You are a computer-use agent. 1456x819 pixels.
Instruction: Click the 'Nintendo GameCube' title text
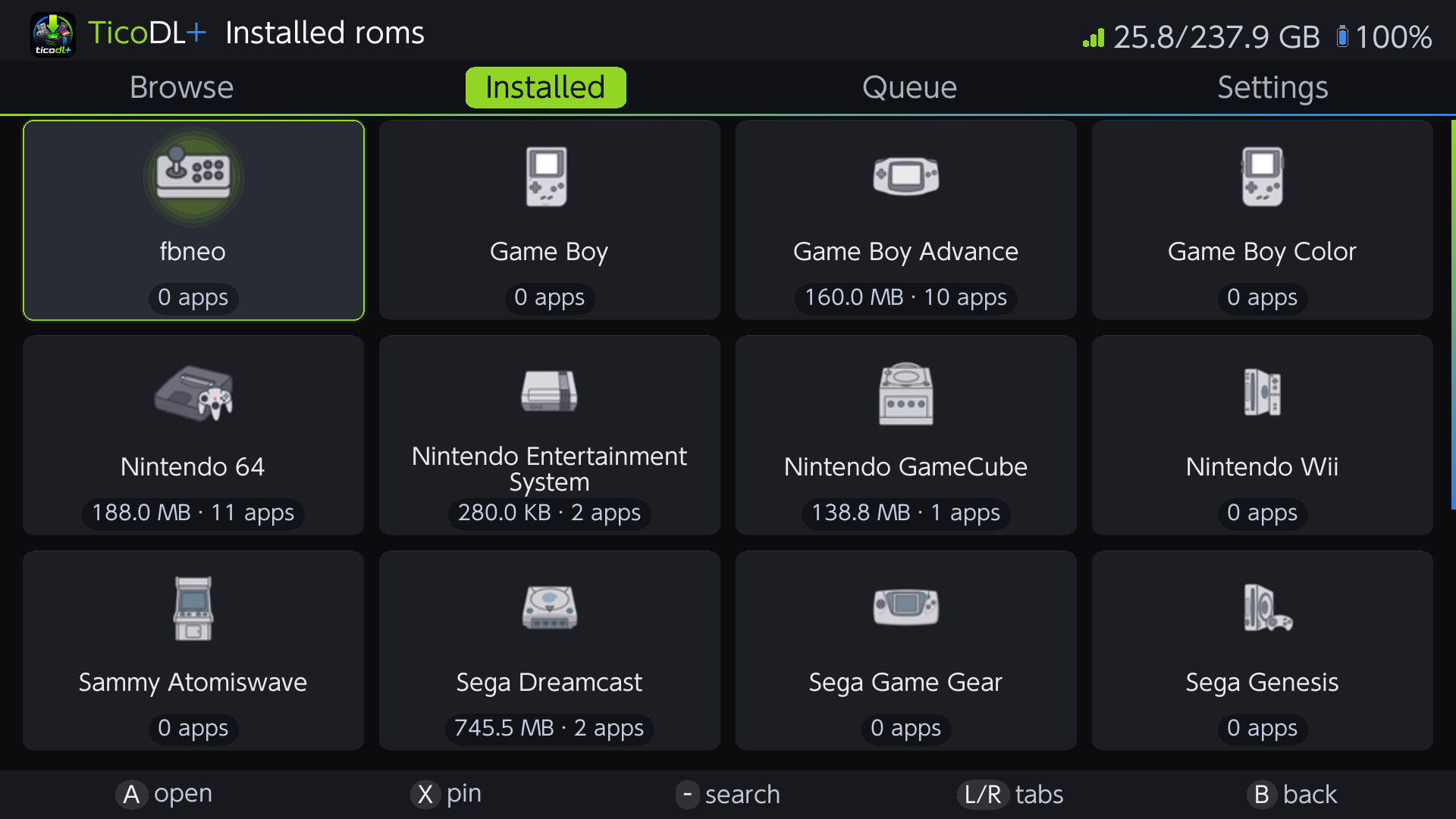coord(905,466)
